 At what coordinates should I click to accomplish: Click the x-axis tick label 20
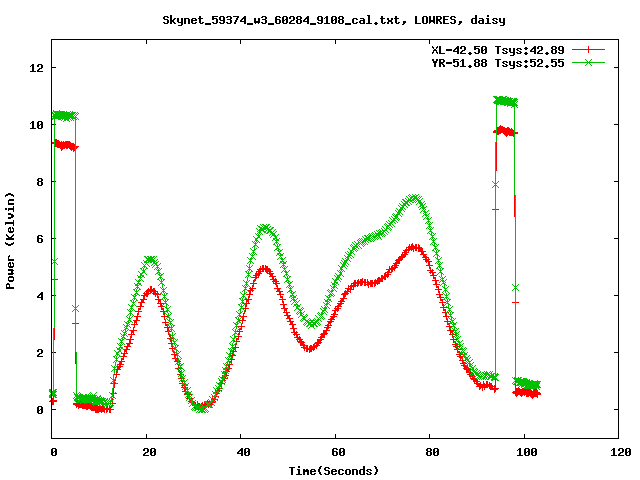pos(149,452)
